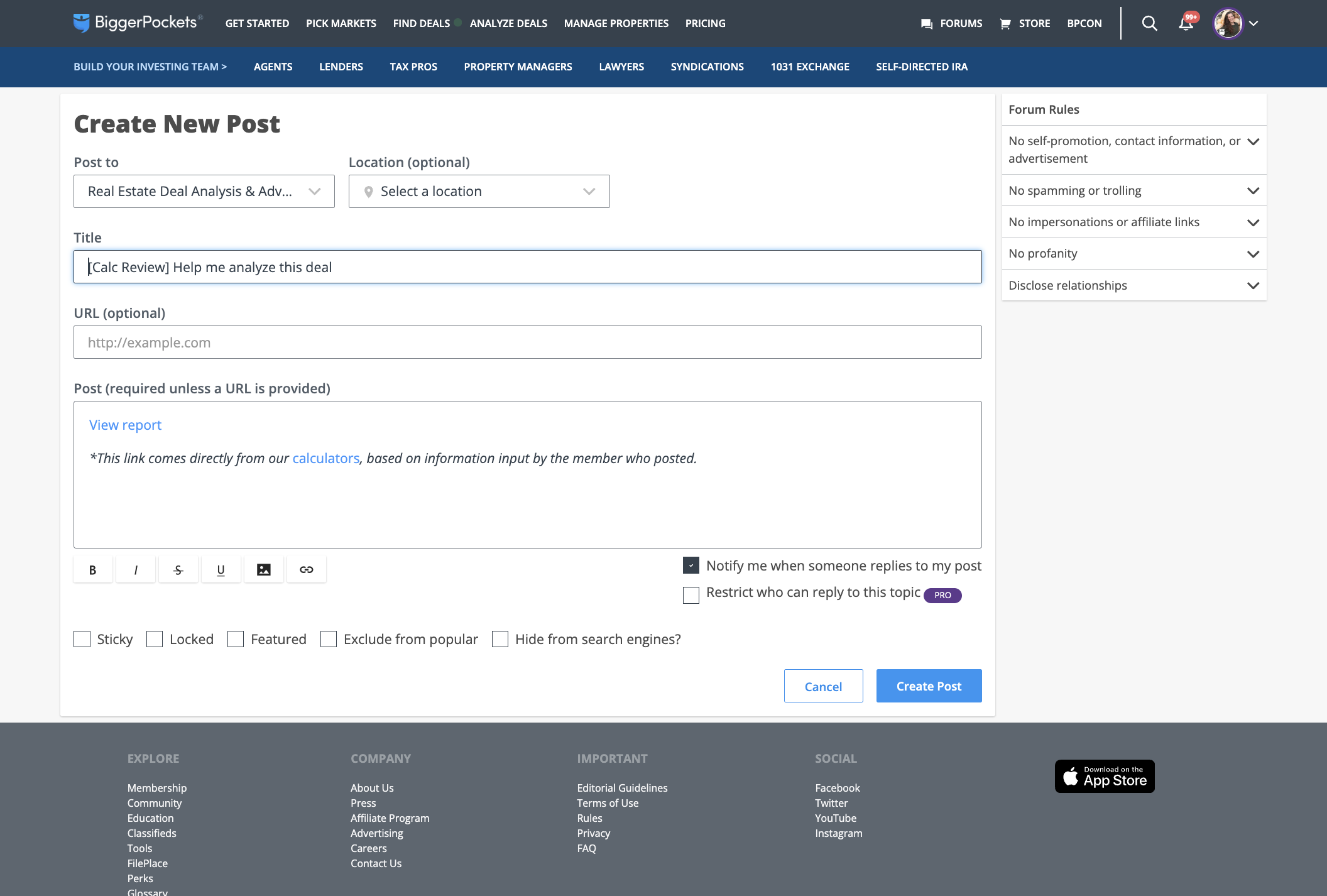Open About Us footer link
The height and width of the screenshot is (896, 1327).
tap(373, 788)
